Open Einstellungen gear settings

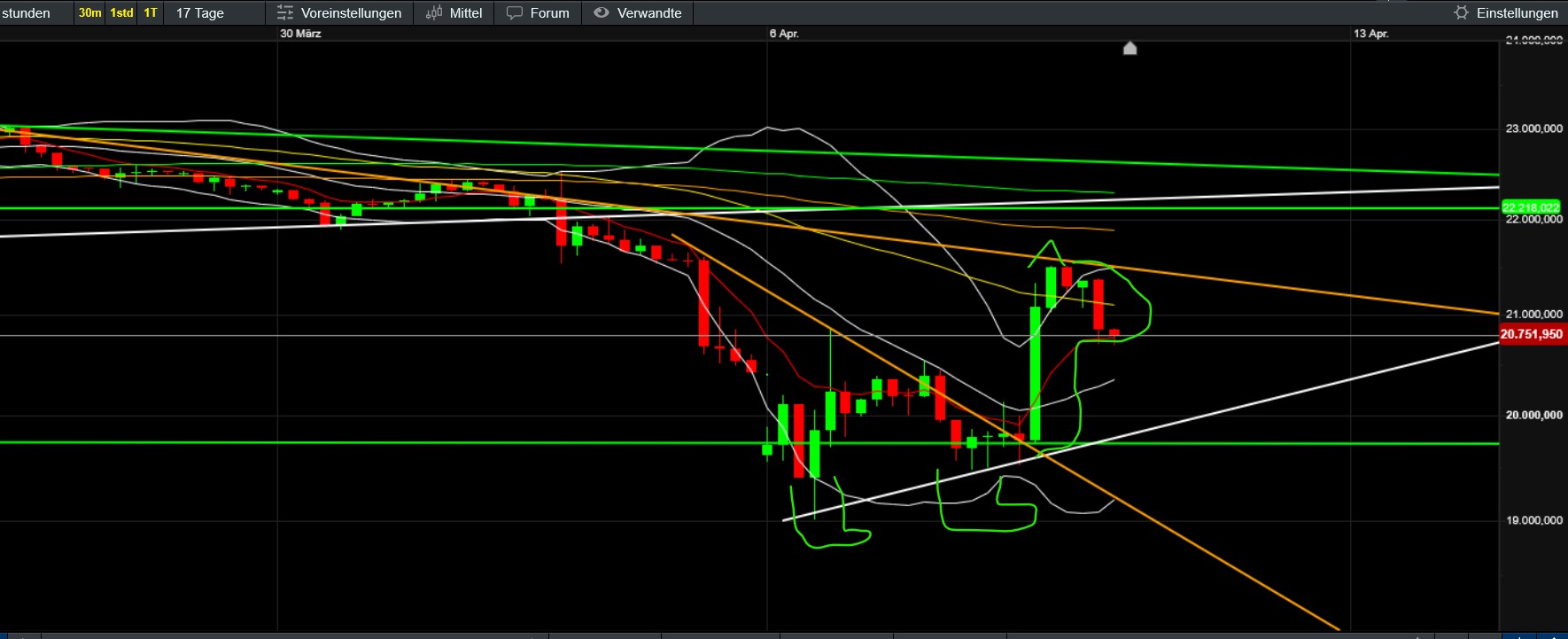pos(1507,12)
